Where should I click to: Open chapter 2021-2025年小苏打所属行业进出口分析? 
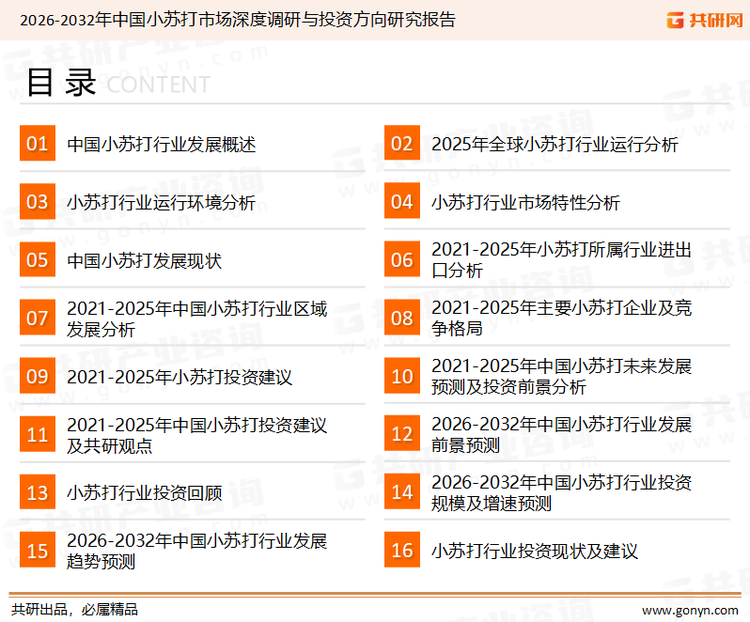coord(562,260)
